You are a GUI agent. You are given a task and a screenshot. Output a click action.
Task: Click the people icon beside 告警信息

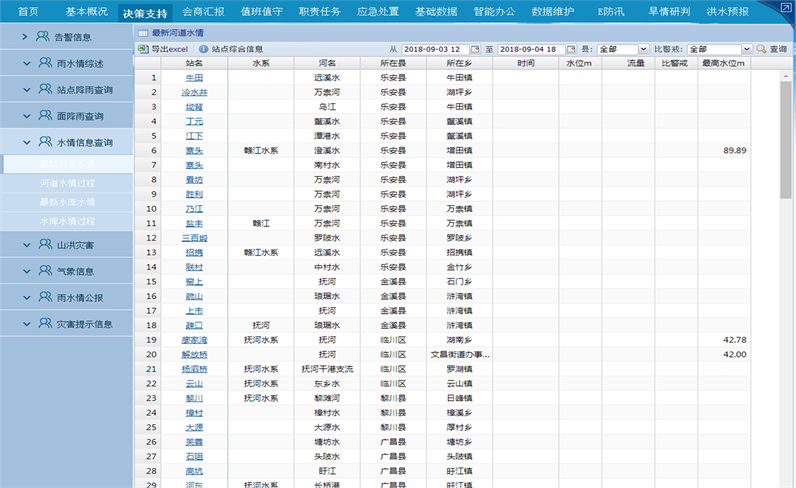(43, 37)
